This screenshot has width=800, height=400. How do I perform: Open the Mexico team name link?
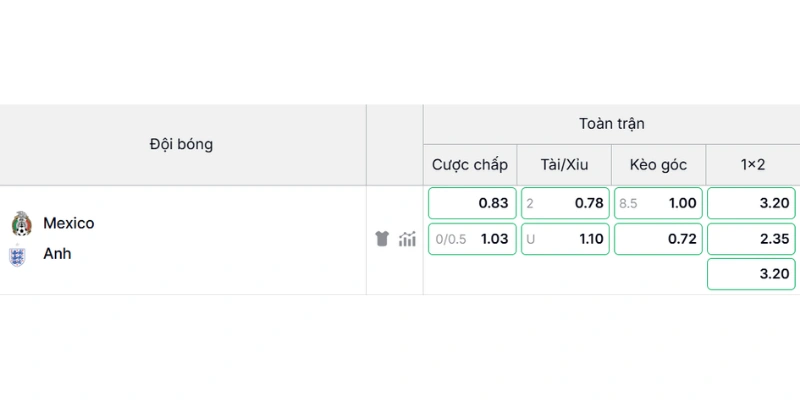tap(68, 223)
